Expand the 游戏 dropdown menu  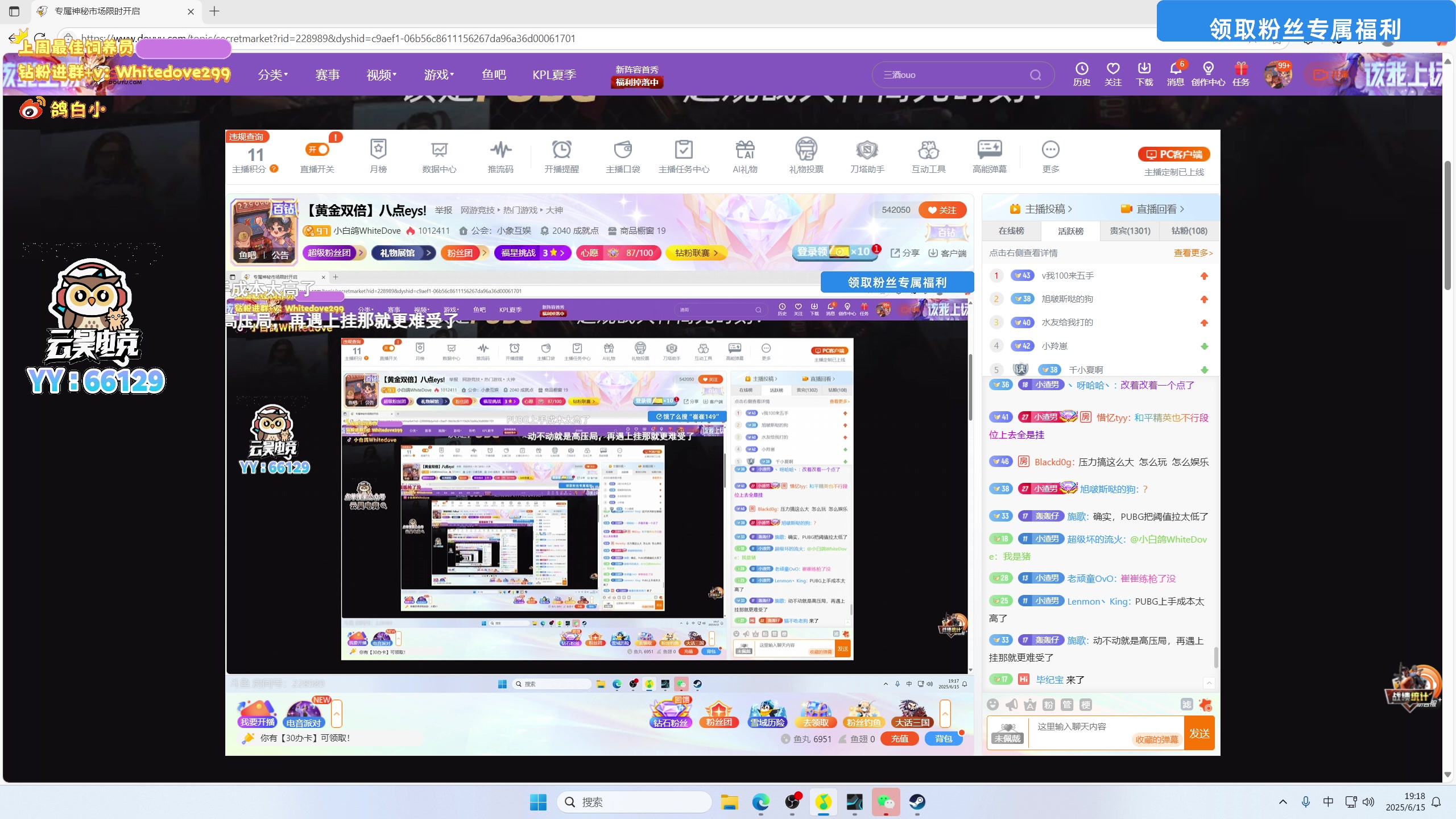[x=439, y=75]
